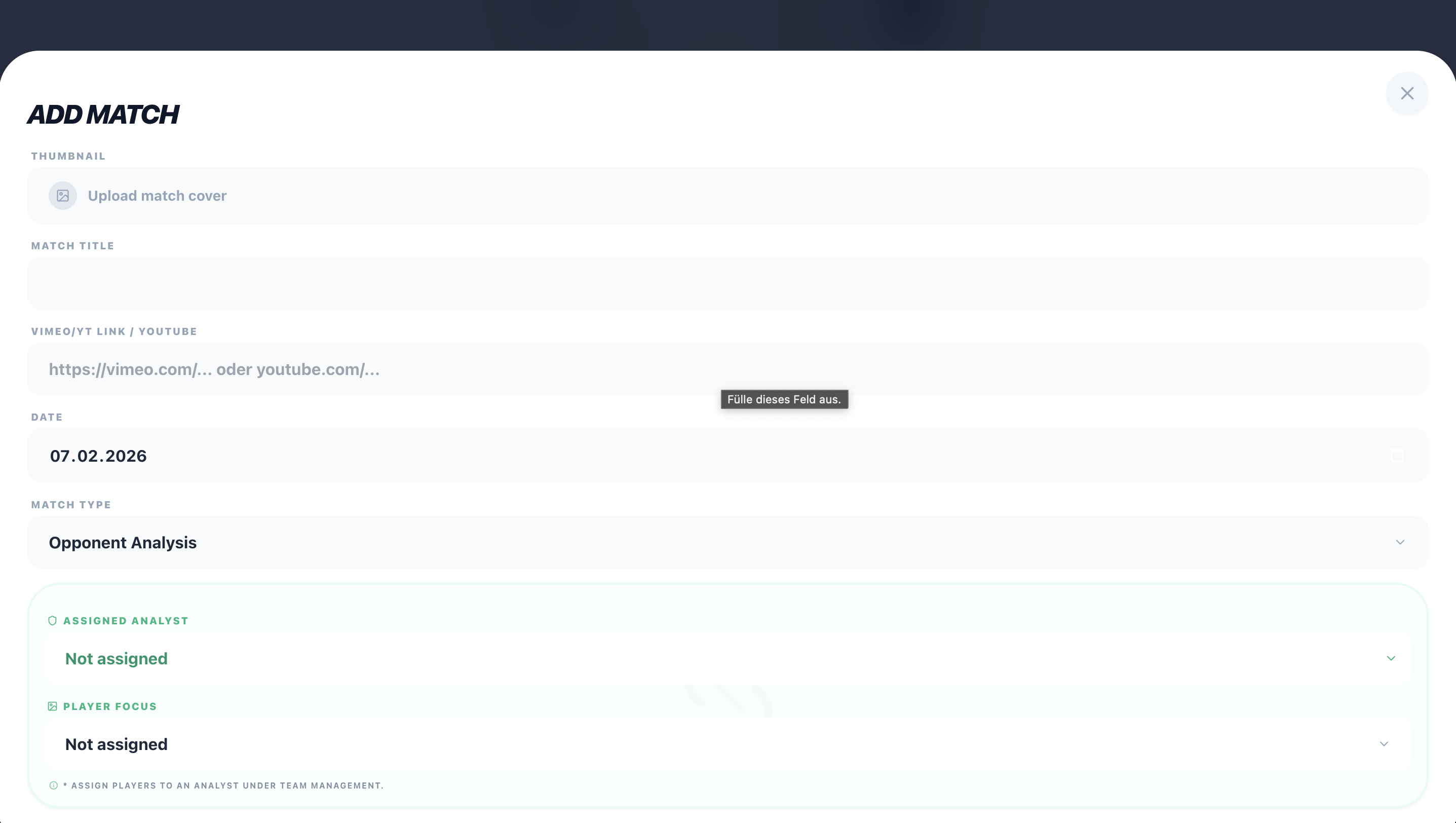
Task: Click the photo placeholder icon for match cover
Action: (x=62, y=196)
